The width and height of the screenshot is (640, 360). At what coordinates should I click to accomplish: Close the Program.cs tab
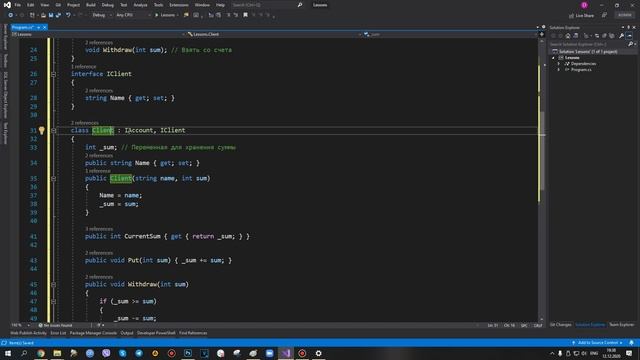click(x=44, y=27)
